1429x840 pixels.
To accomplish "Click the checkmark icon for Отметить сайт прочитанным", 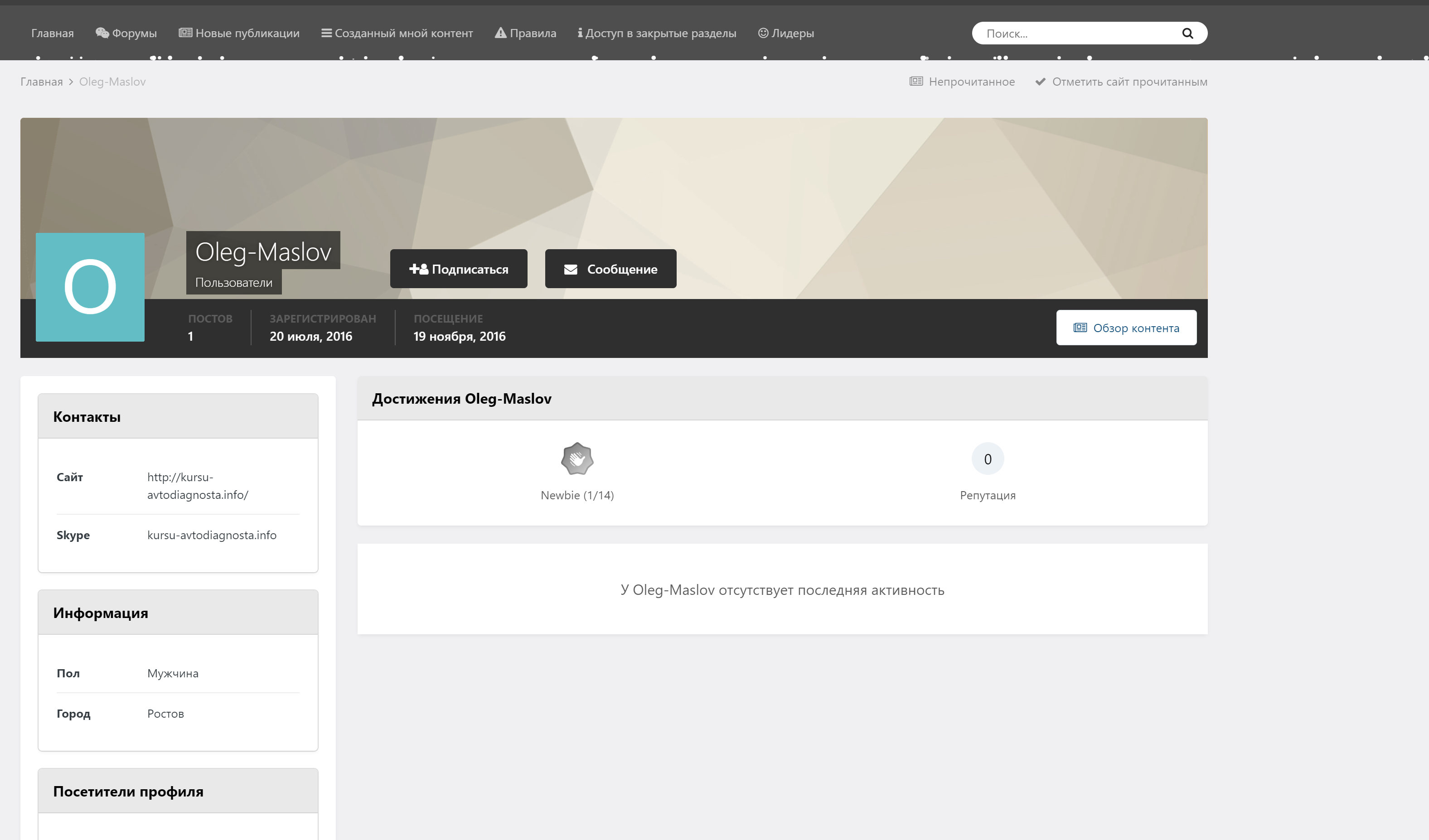I will pyautogui.click(x=1040, y=82).
